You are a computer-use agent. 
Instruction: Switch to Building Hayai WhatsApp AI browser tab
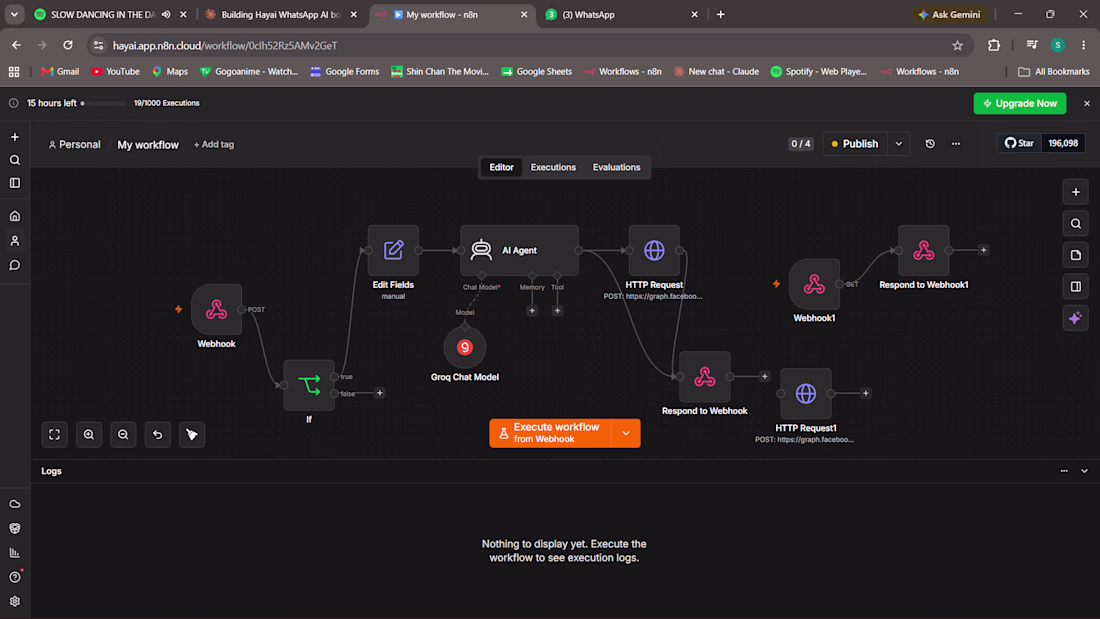(x=281, y=14)
